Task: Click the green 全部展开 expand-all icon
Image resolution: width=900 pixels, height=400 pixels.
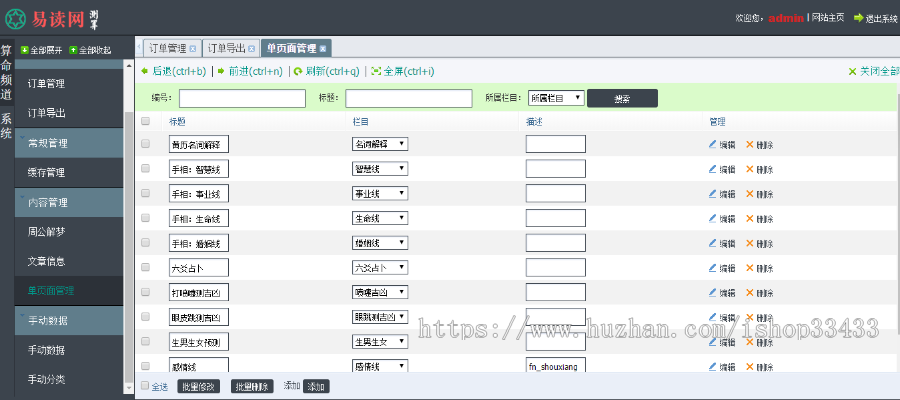Action: pos(25,50)
